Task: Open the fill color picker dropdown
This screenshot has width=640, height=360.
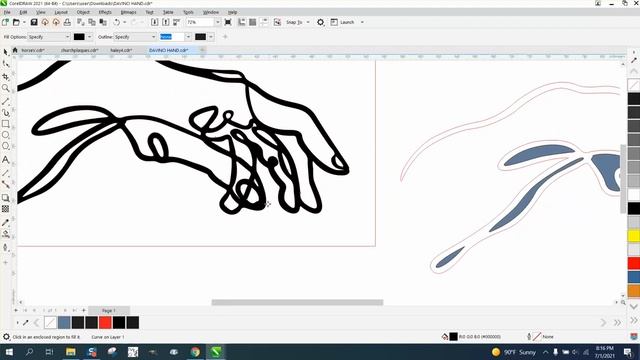Action: [89, 37]
